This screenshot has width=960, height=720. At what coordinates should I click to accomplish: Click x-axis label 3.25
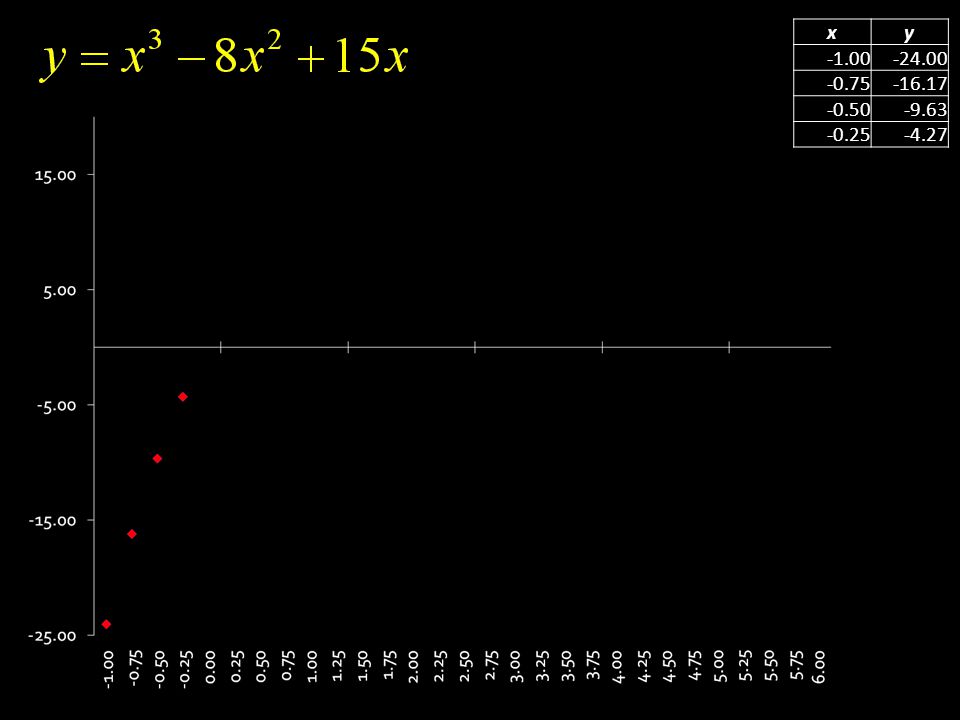point(541,666)
